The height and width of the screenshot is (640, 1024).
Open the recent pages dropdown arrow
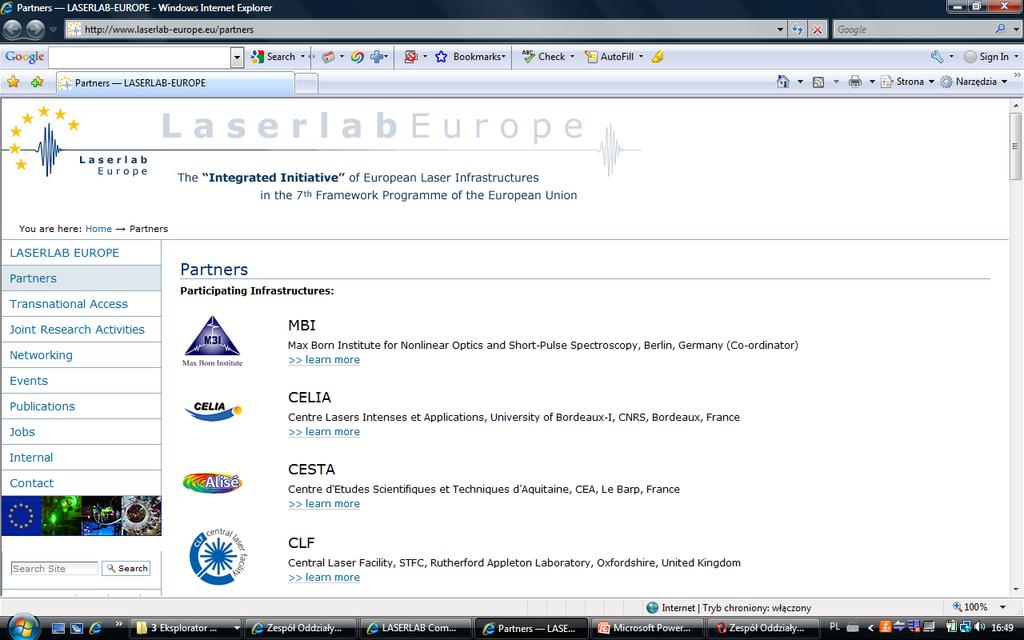(53, 29)
